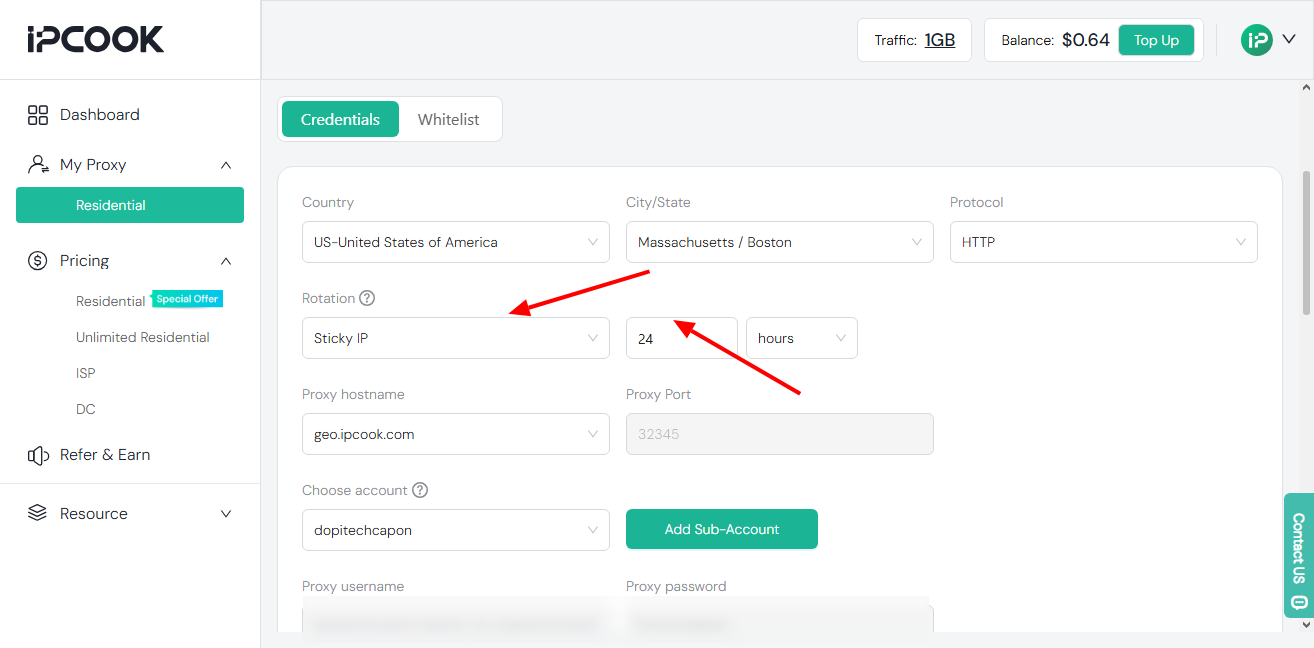Open the profile menu arrow
The image size is (1314, 648).
tap(1289, 40)
